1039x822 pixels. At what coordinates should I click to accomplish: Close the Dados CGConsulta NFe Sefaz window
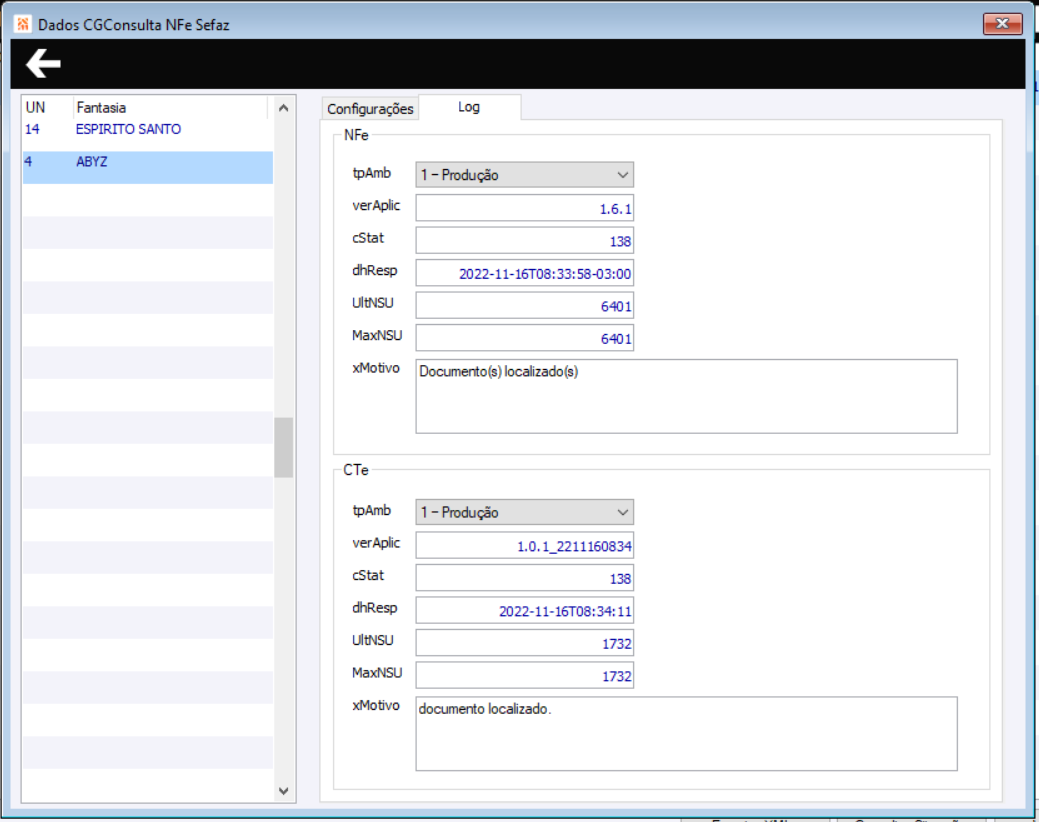pos(1002,24)
